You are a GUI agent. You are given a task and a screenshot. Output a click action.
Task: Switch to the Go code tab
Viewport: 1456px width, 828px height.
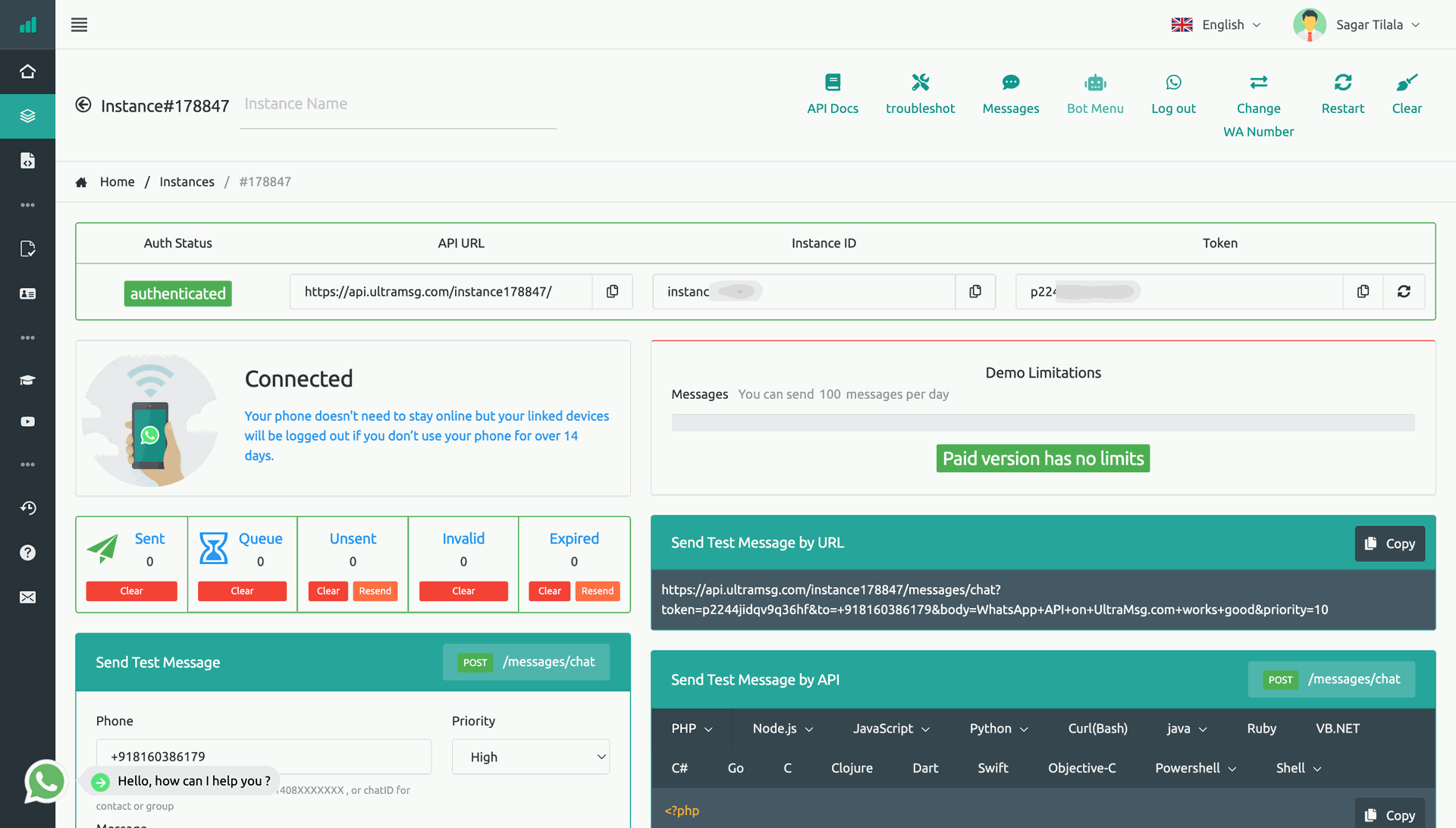coord(736,768)
